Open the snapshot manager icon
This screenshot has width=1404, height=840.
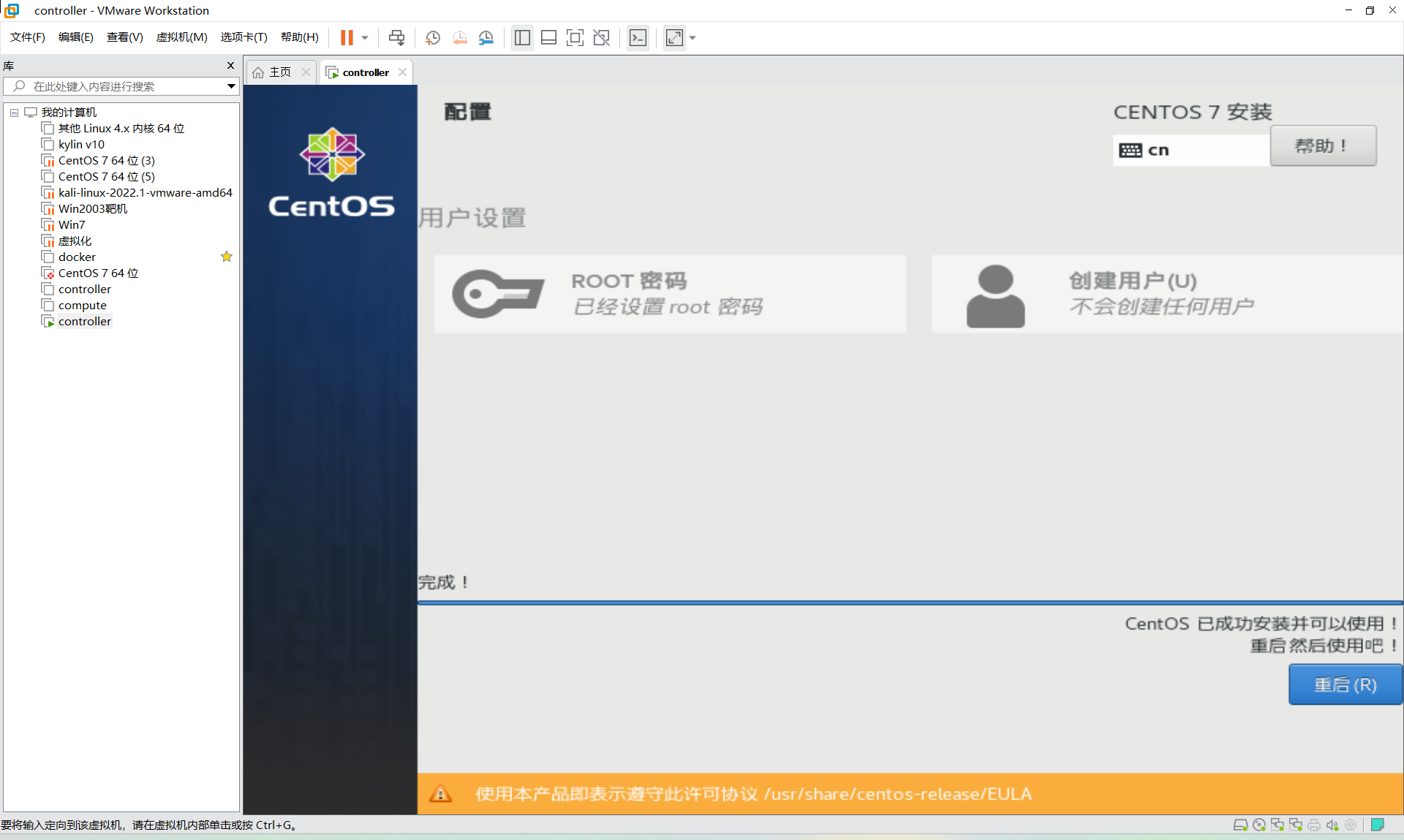tap(486, 38)
